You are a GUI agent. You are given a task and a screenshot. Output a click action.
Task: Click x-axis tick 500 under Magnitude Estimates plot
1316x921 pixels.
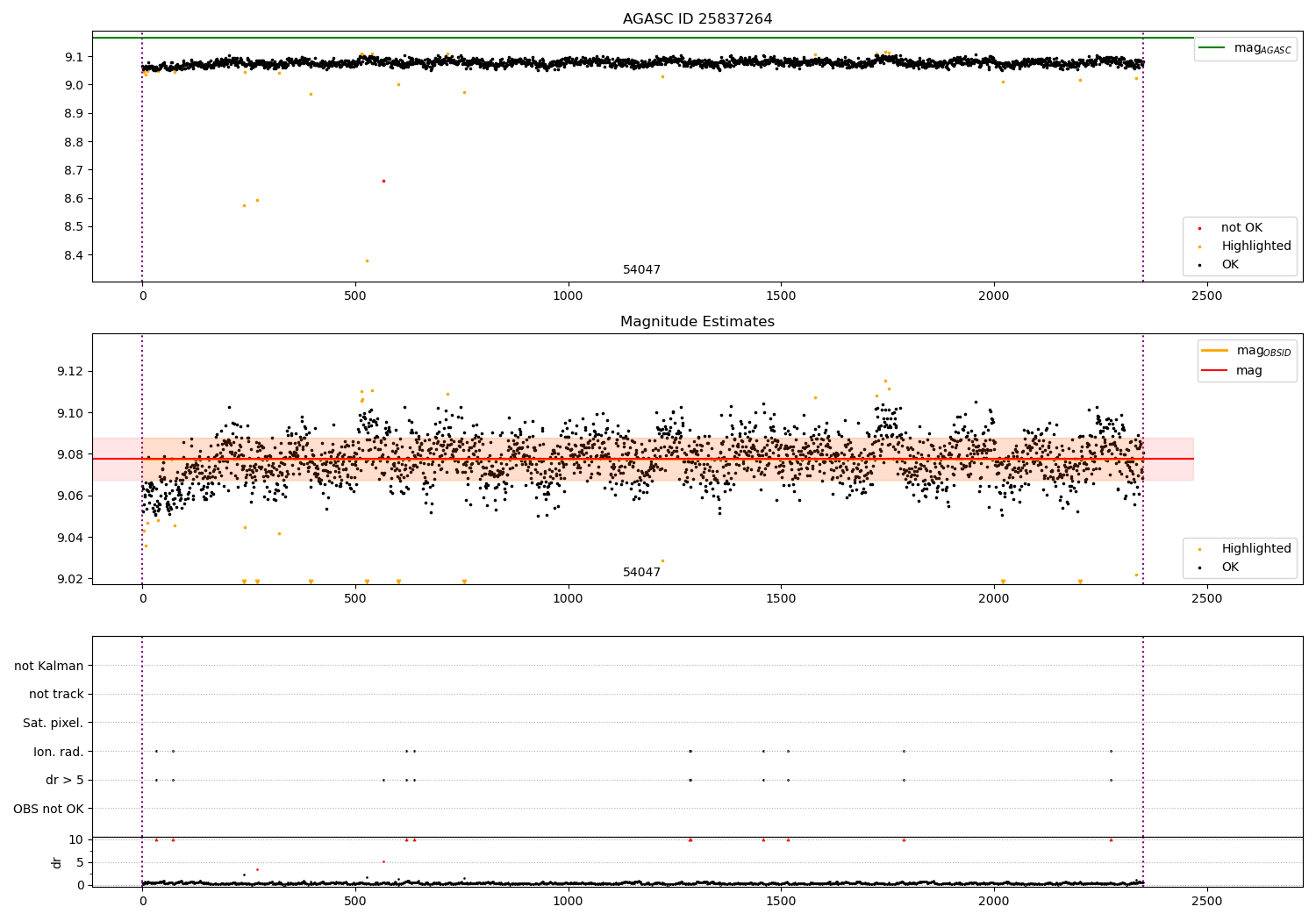355,599
